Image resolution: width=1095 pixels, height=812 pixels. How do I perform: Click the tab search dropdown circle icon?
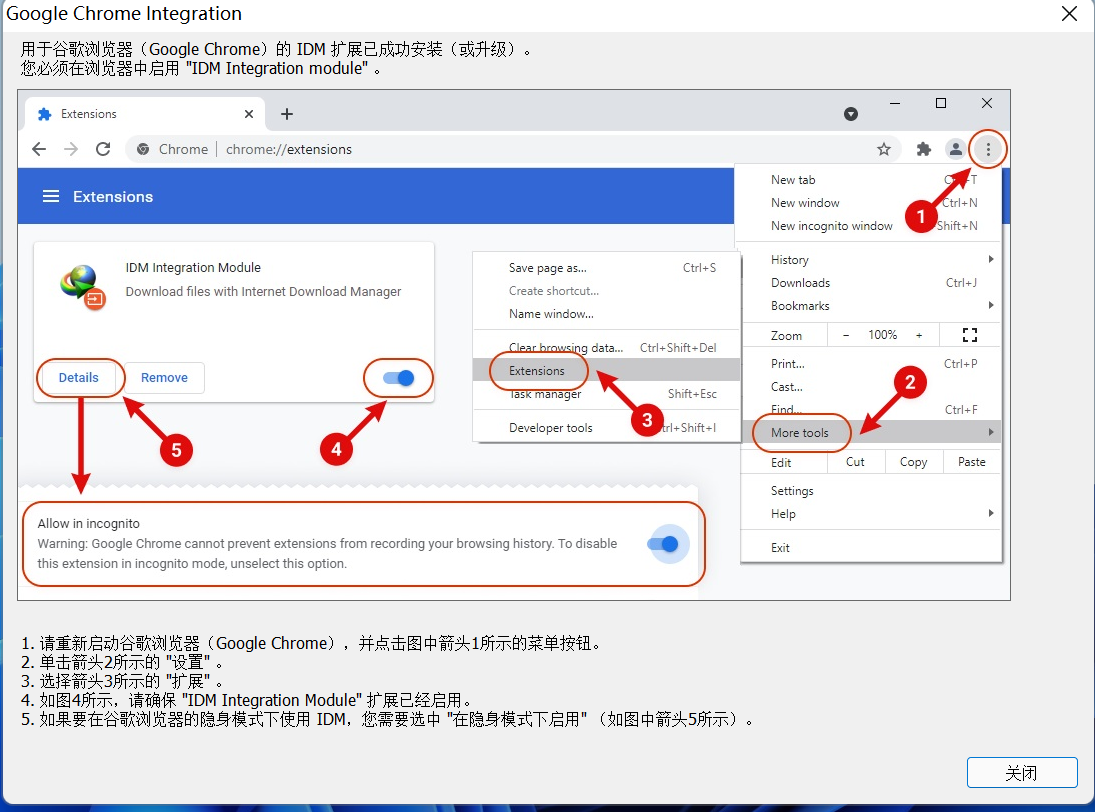click(850, 114)
